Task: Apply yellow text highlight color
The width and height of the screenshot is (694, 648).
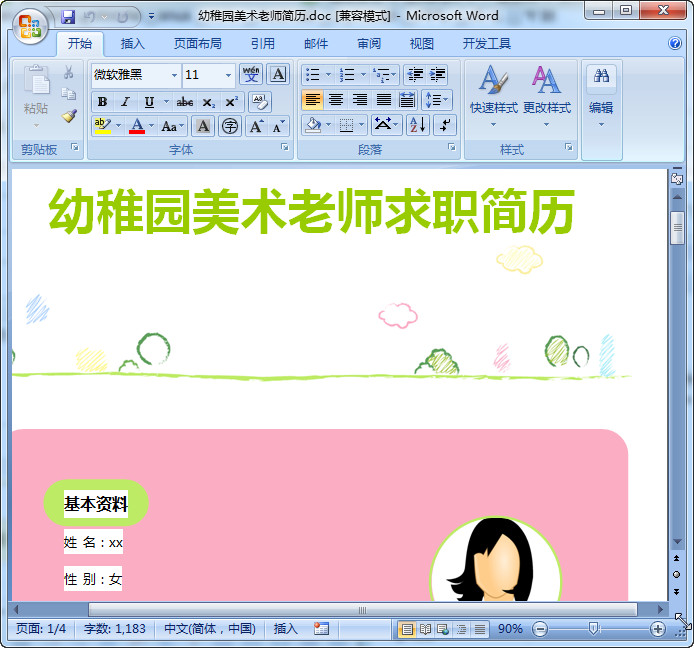Action: coord(103,126)
